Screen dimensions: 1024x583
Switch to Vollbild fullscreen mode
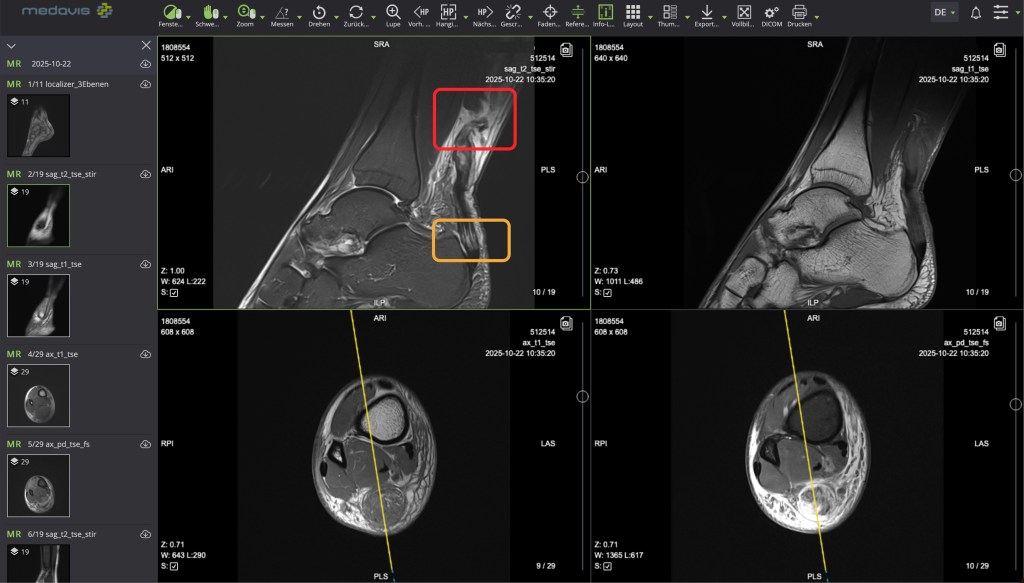[743, 13]
